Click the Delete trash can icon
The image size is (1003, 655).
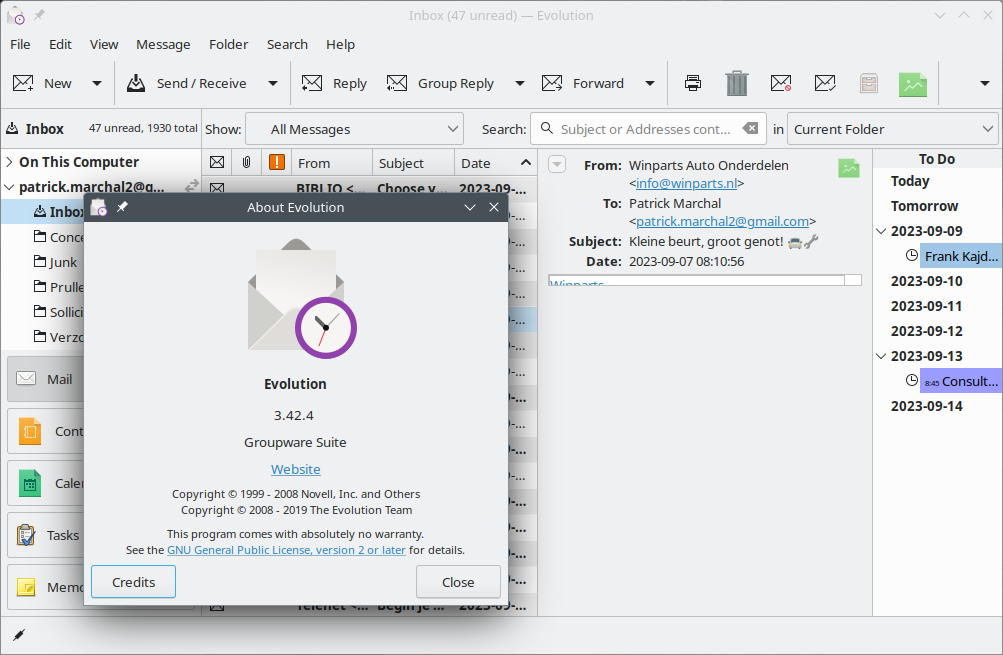[x=737, y=83]
